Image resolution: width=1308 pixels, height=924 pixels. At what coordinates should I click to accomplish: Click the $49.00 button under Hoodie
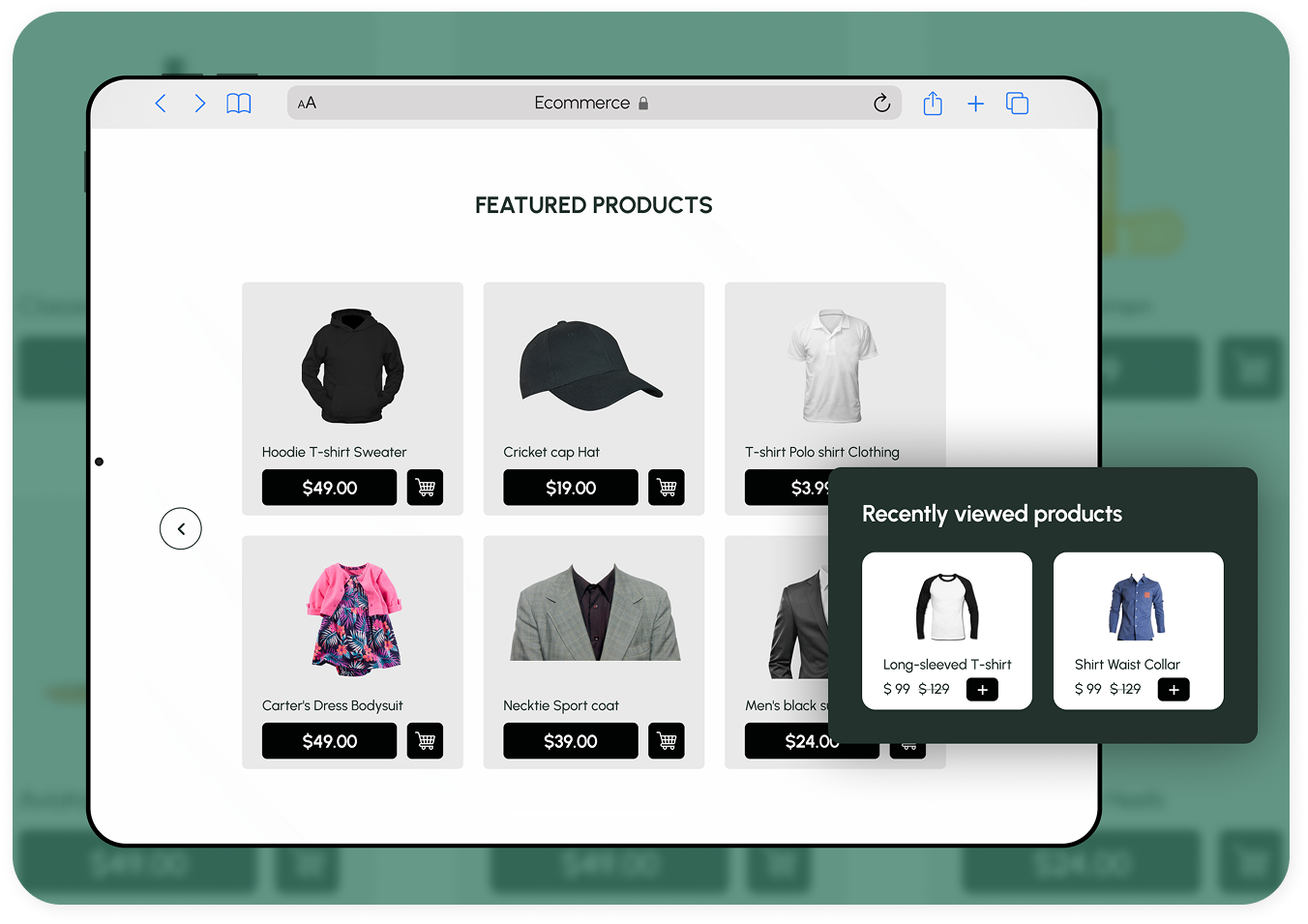329,488
